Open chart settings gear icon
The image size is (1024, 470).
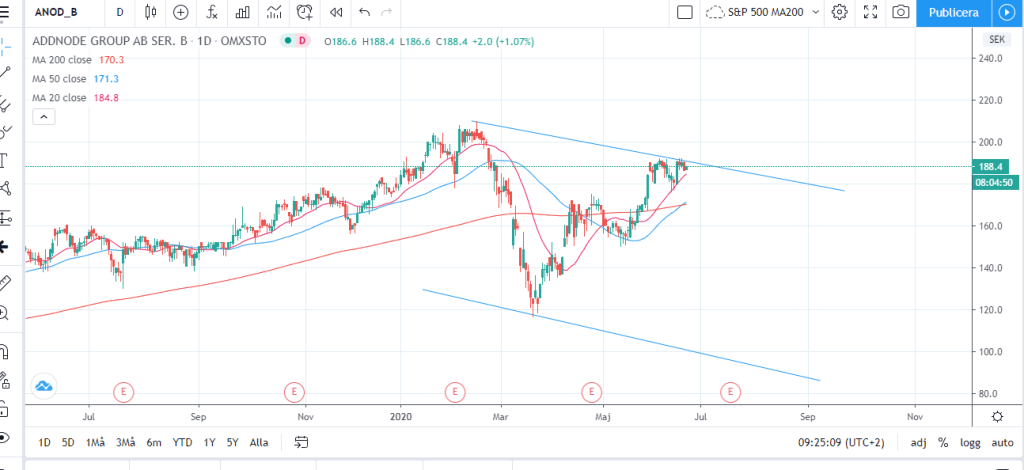(839, 12)
